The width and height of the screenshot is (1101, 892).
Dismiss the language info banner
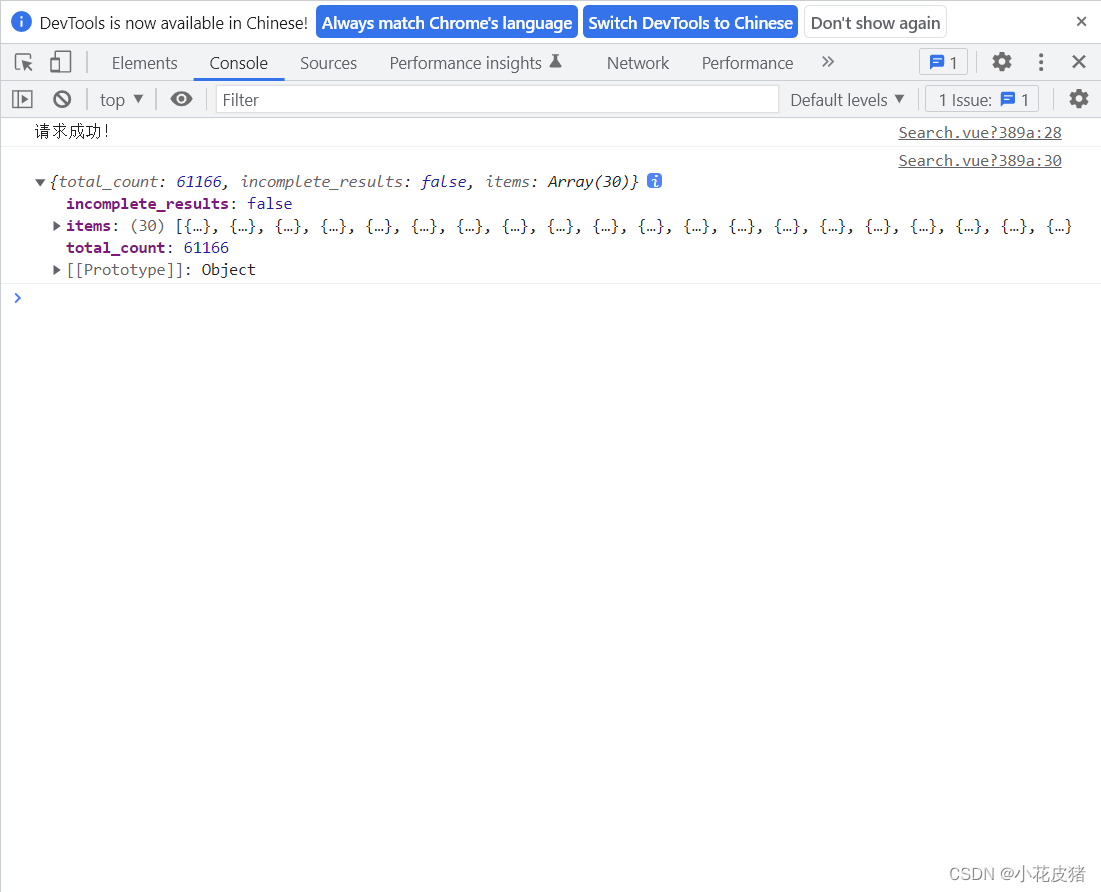[x=1081, y=22]
